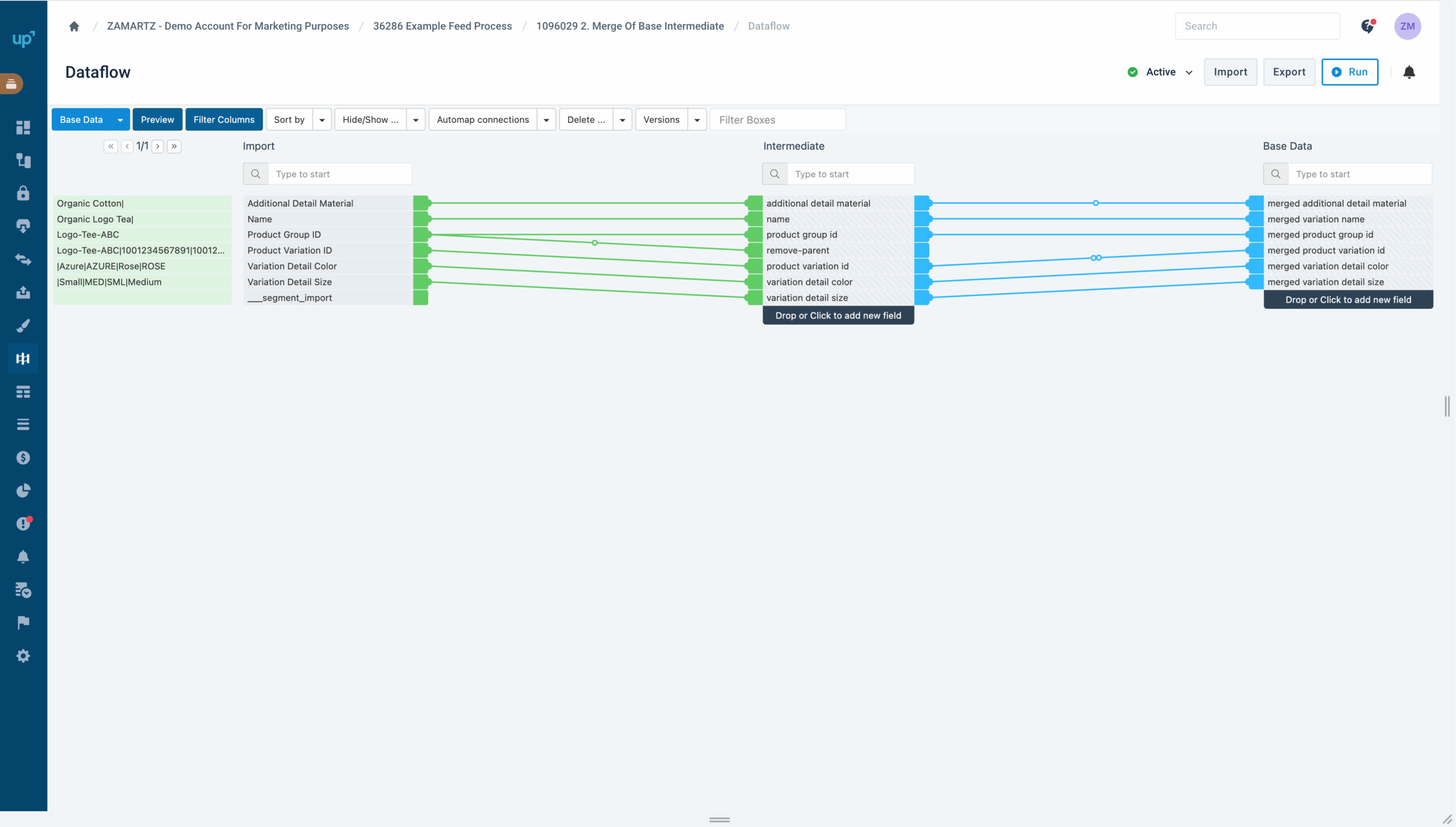Click Drop or Click to add new field
This screenshot has width=1456, height=827.
(x=838, y=315)
